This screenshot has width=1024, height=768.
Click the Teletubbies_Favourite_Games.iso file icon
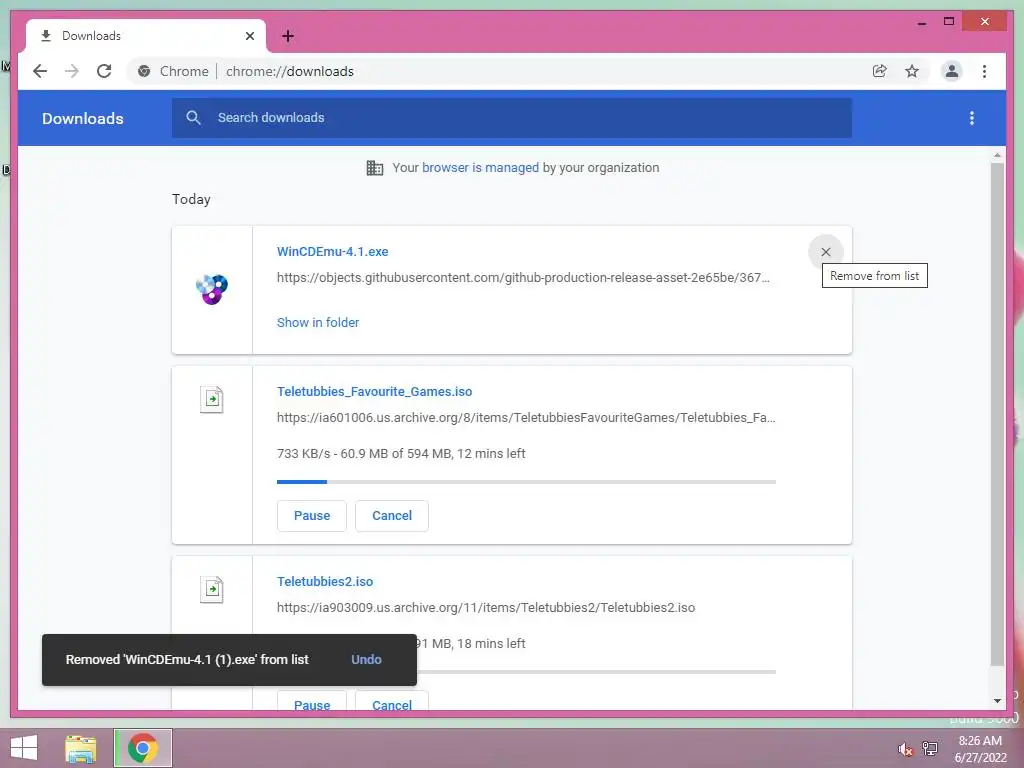tap(212, 399)
